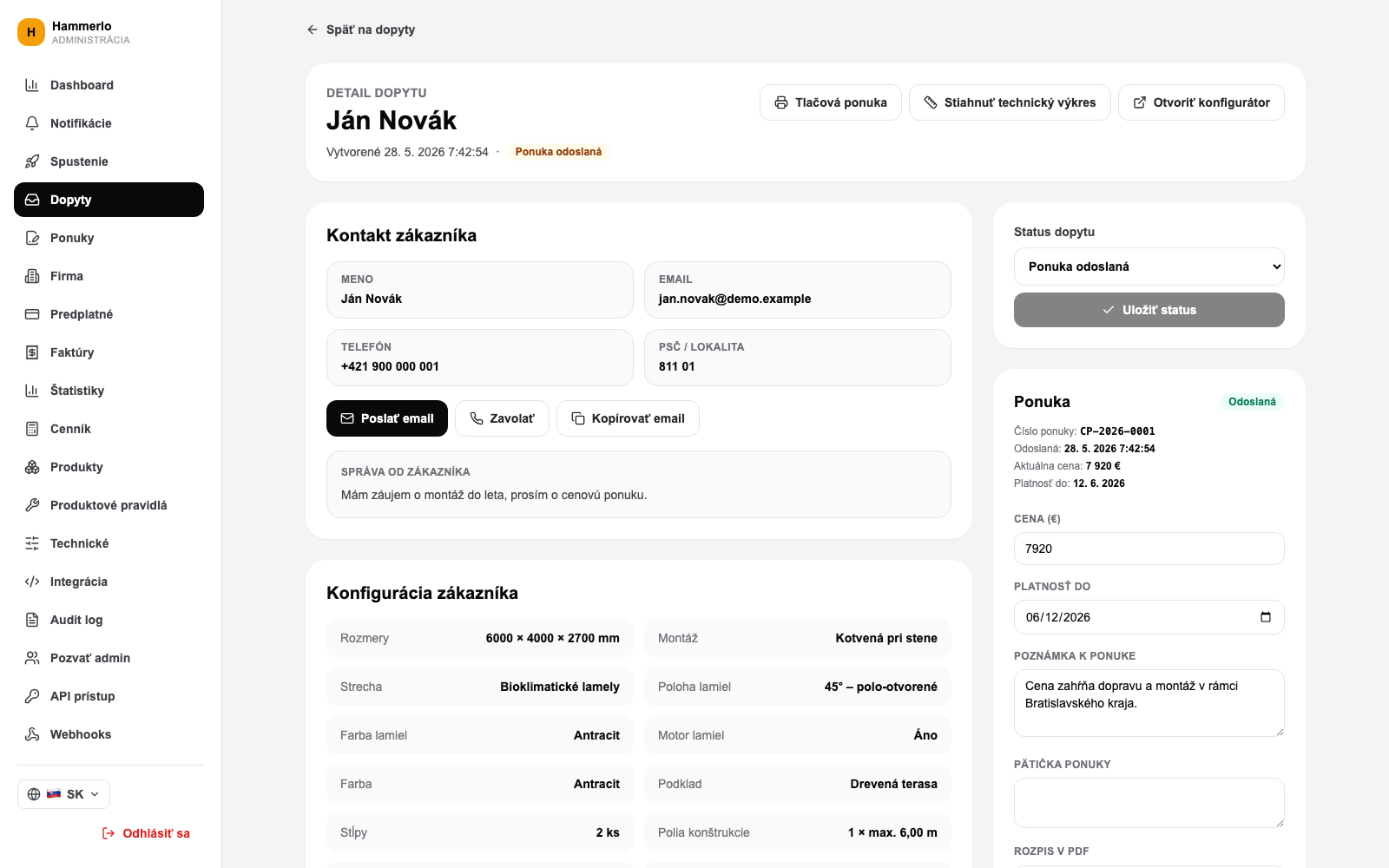Click the Cena (€) input field
The image size is (1389, 868).
1149,549
